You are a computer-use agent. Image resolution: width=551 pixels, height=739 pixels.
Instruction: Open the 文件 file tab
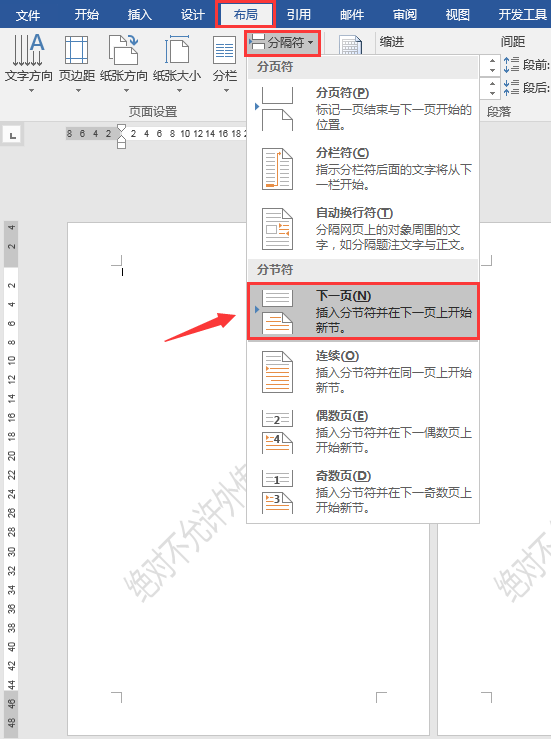[x=27, y=15]
